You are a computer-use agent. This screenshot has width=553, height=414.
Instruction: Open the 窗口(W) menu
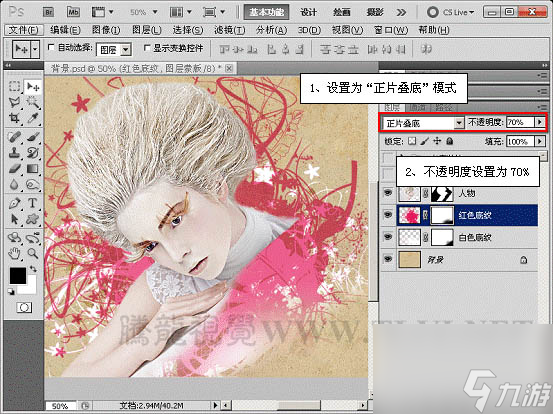coord(391,30)
